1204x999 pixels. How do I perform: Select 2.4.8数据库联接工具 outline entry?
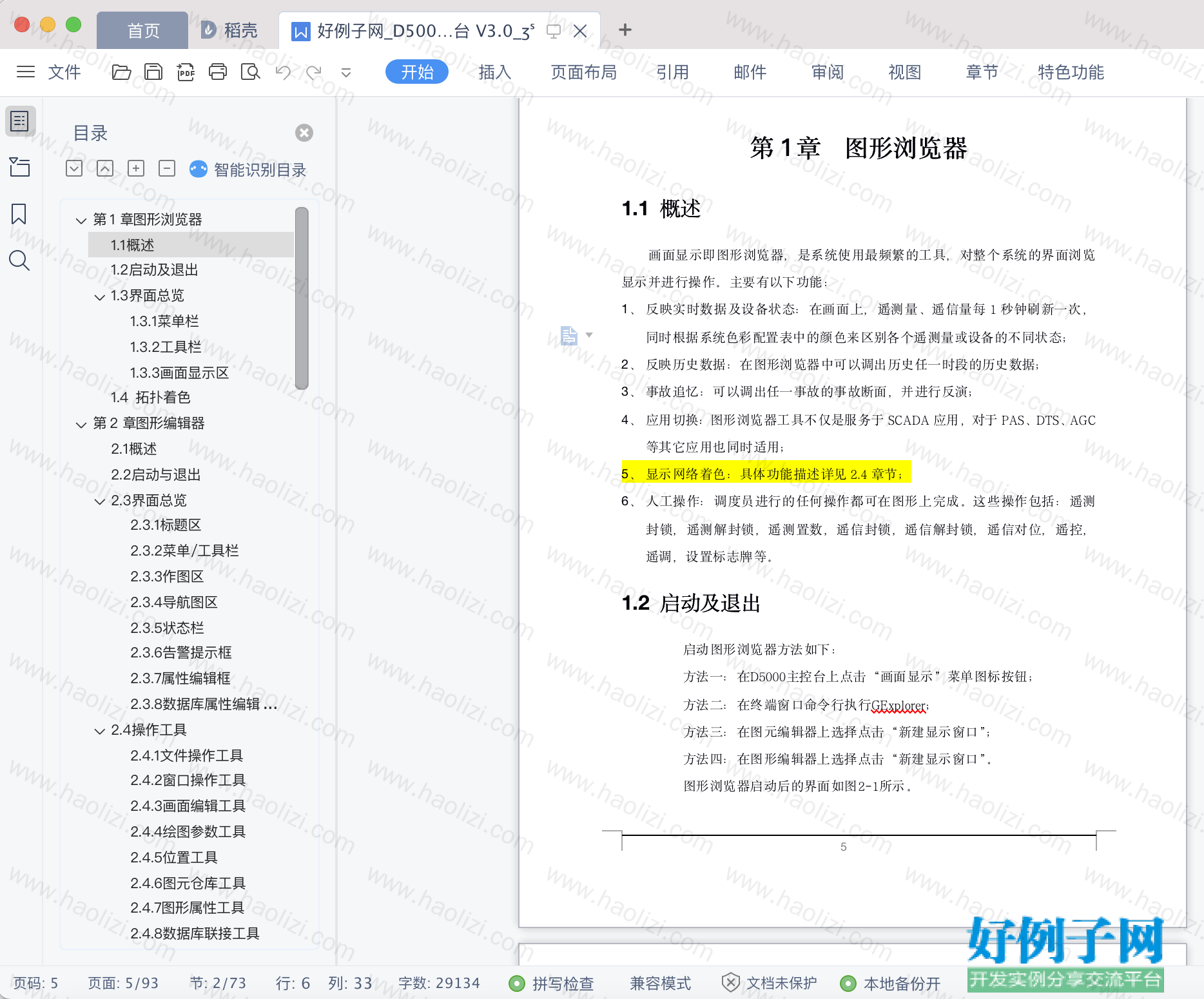[x=195, y=933]
